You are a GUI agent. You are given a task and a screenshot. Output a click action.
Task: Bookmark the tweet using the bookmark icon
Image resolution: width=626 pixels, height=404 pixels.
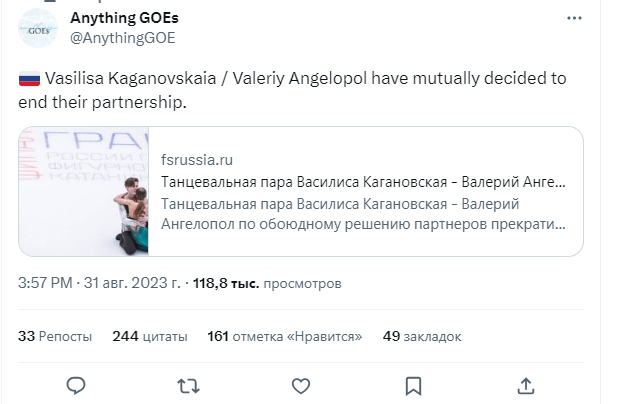(412, 385)
